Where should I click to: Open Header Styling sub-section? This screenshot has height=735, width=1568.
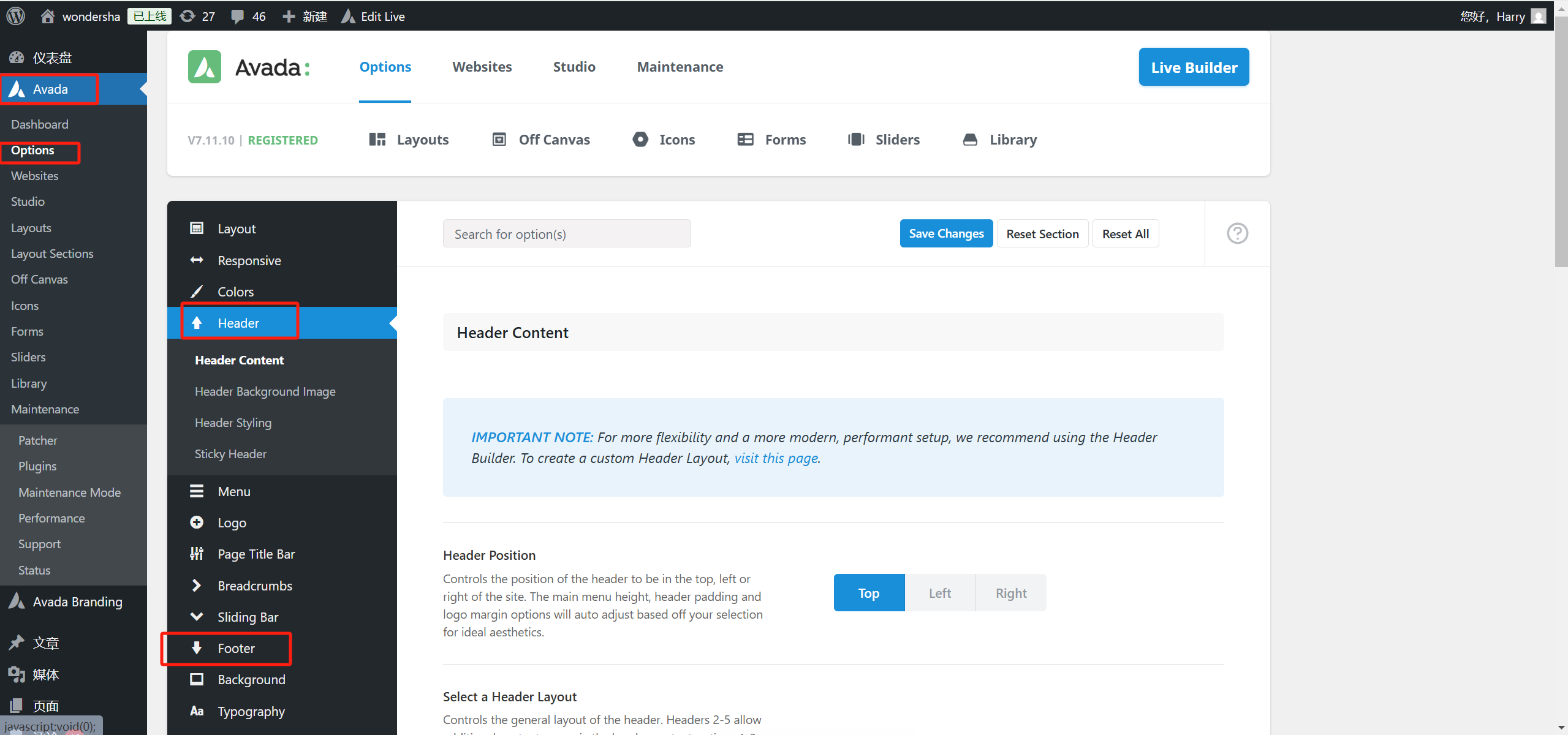233,423
